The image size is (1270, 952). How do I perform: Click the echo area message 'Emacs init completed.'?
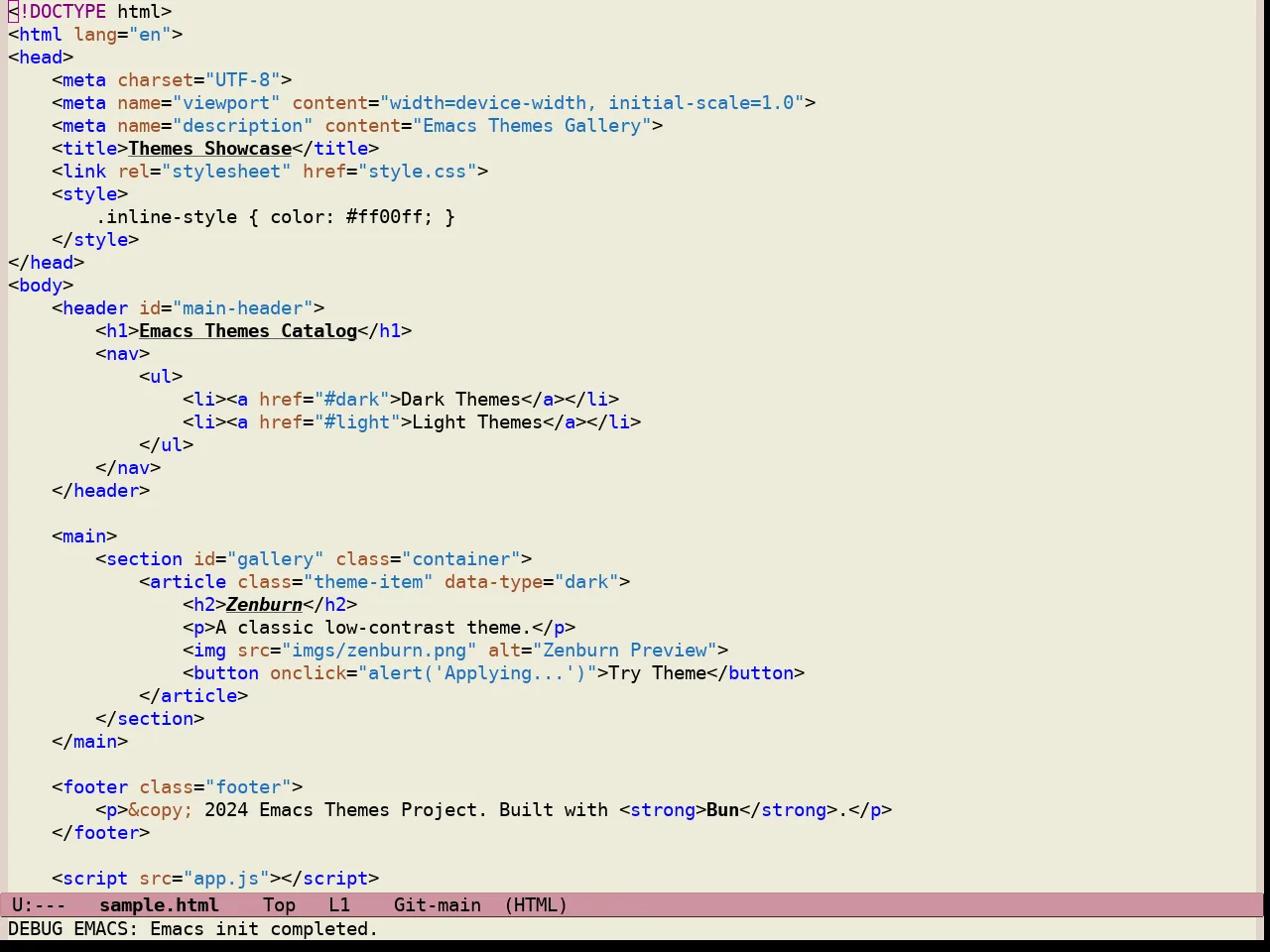point(264,929)
